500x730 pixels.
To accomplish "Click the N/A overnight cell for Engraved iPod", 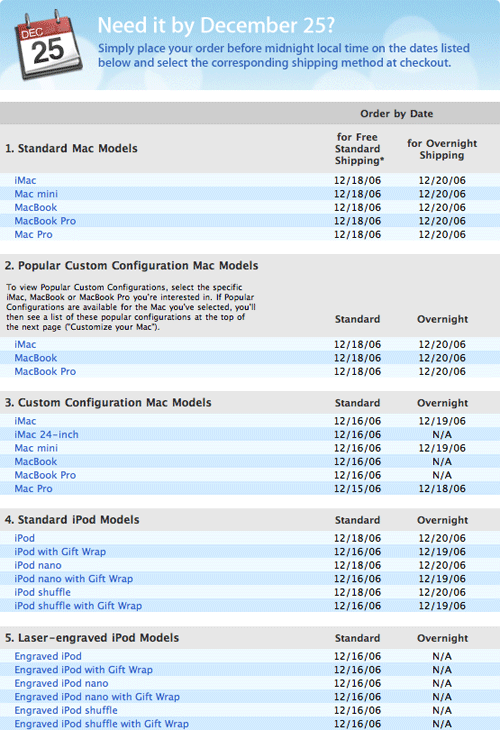I will 442,656.
